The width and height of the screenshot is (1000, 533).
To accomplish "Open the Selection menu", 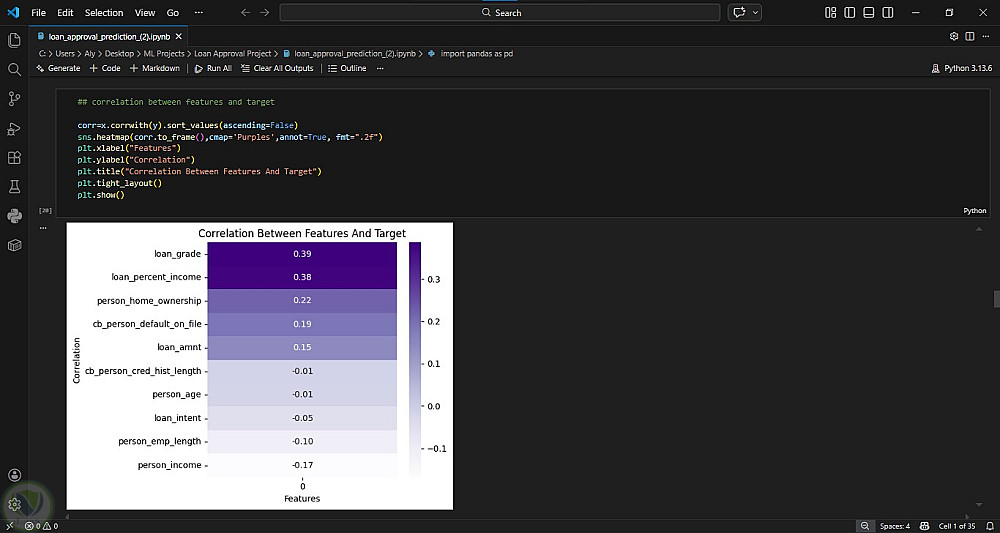I will pos(104,12).
